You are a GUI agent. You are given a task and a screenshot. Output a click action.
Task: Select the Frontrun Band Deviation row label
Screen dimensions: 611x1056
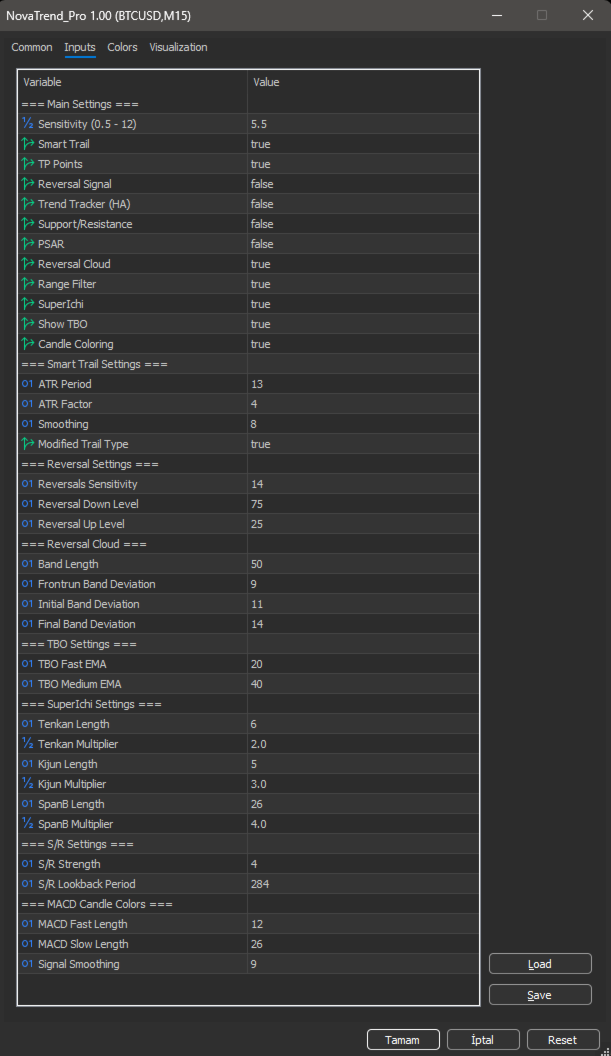pos(96,584)
